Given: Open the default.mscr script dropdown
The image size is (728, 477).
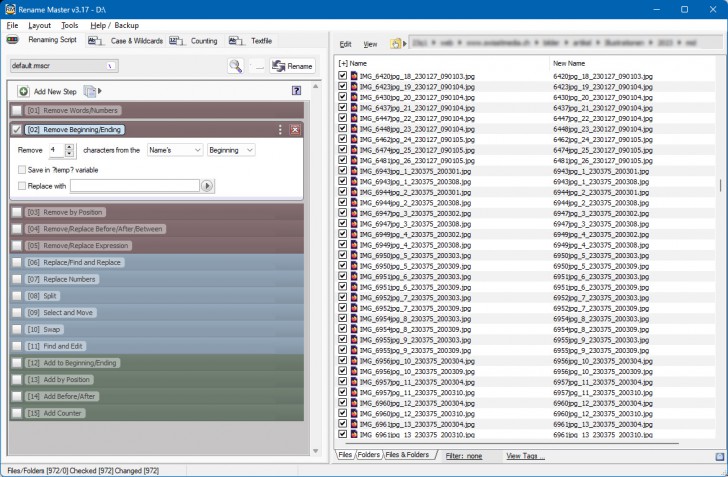Looking at the screenshot, I should click(x=64, y=66).
